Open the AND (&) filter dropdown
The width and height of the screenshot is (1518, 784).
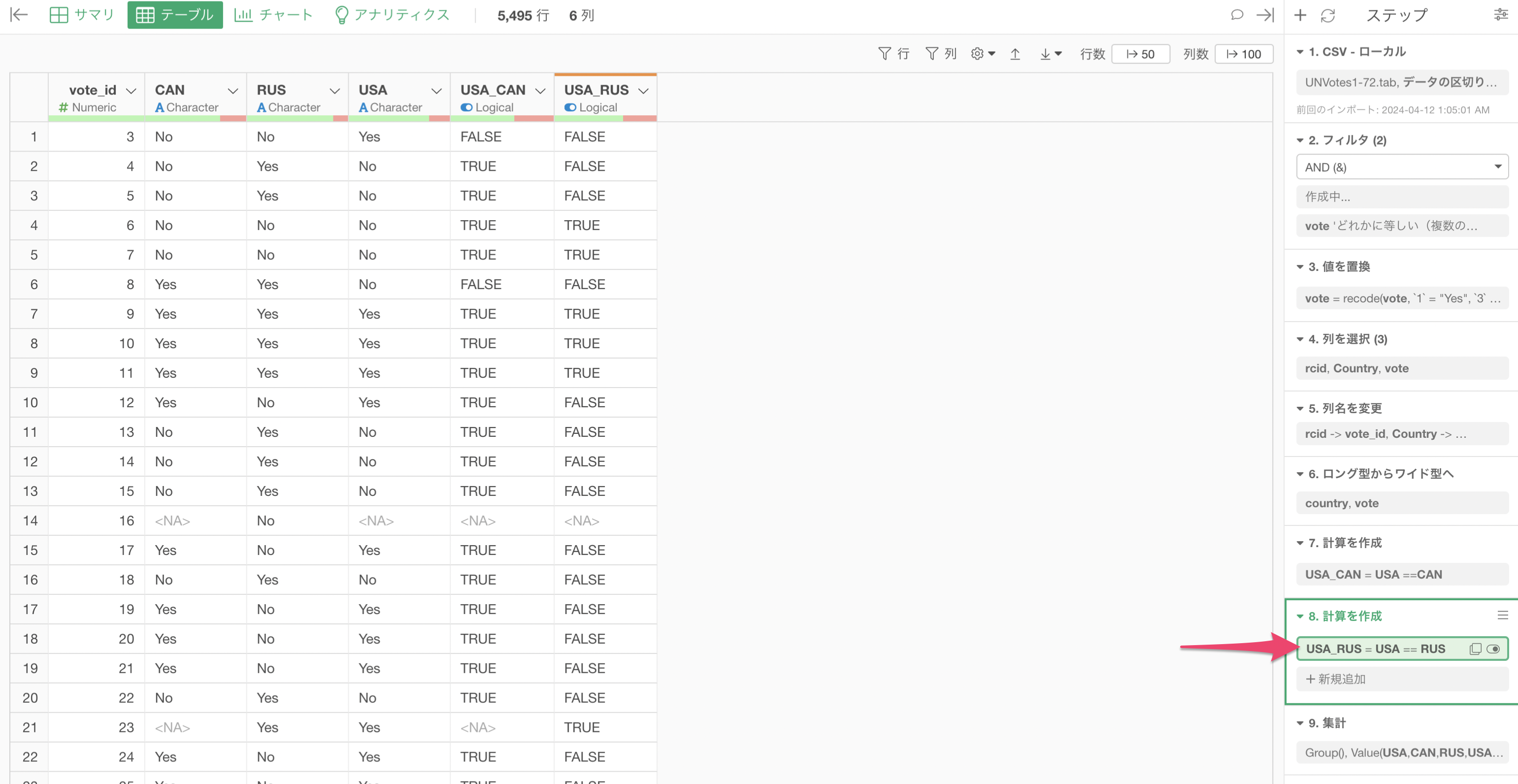pyautogui.click(x=1402, y=166)
